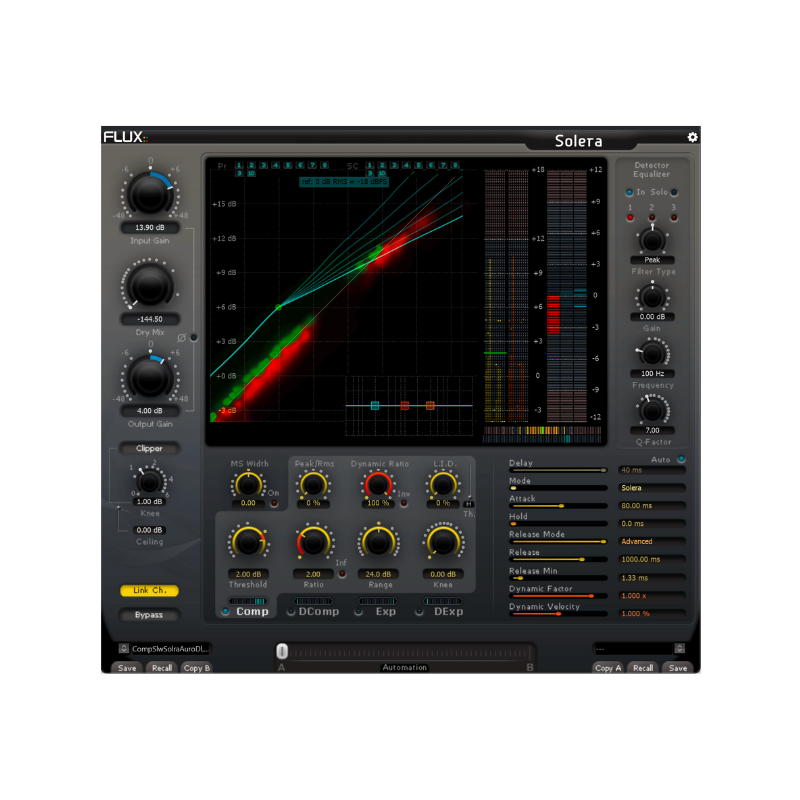Image resolution: width=800 pixels, height=800 pixels.
Task: Click the phase invert Ø icon
Action: pos(181,338)
